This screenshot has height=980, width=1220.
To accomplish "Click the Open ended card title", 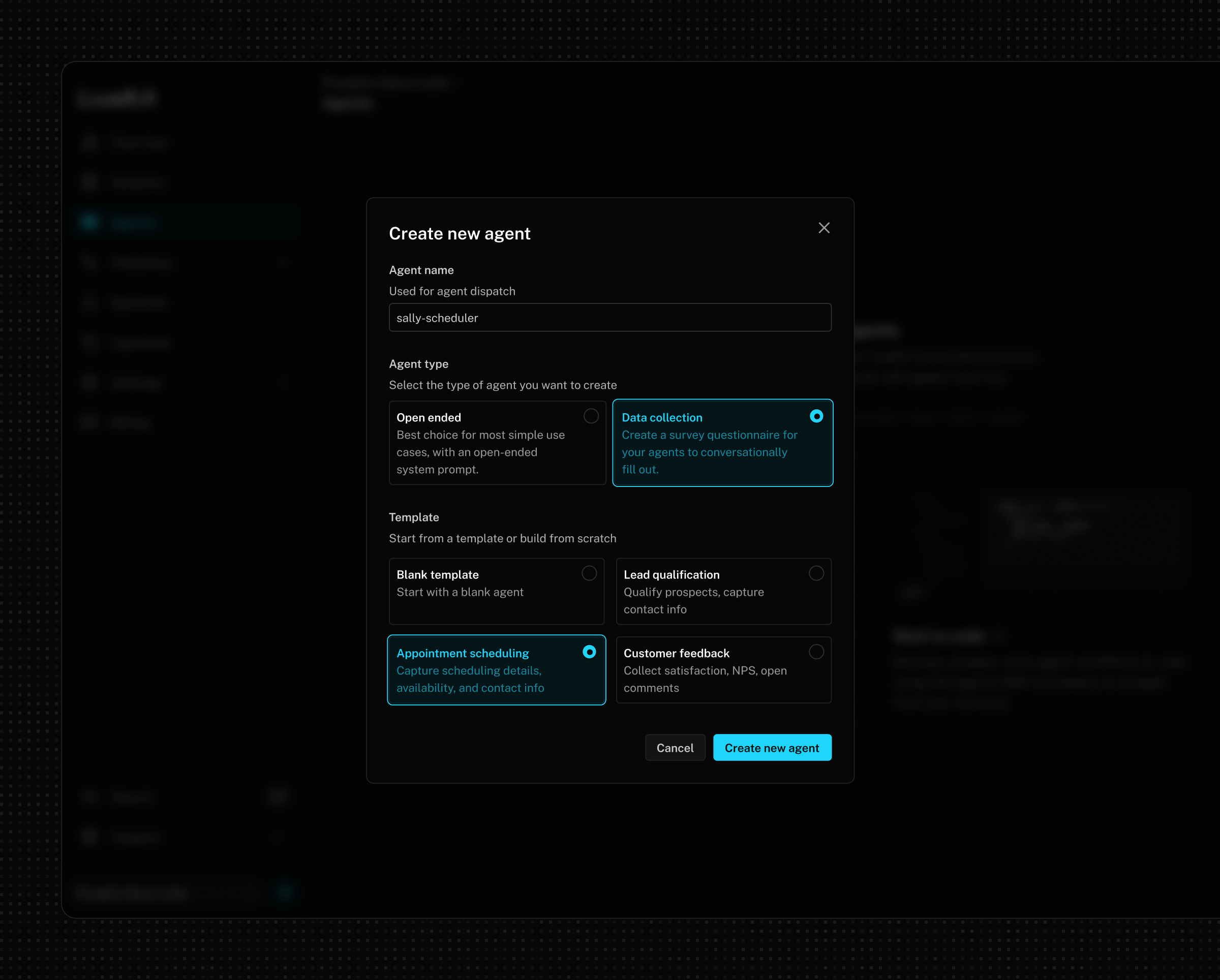I will (429, 418).
